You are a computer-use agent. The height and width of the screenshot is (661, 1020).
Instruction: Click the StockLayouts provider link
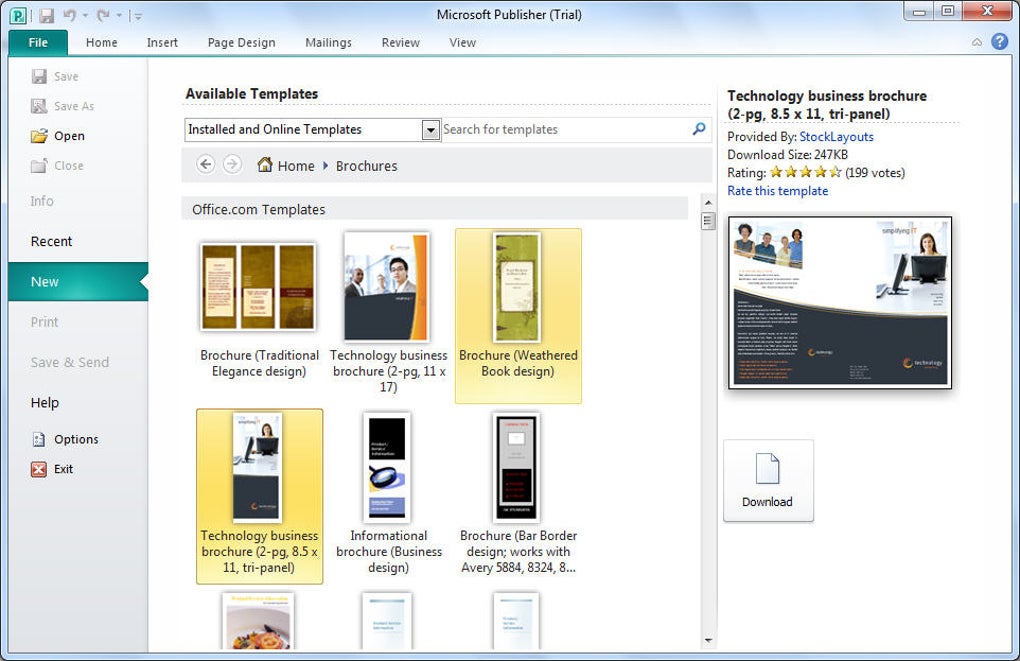pyautogui.click(x=836, y=137)
